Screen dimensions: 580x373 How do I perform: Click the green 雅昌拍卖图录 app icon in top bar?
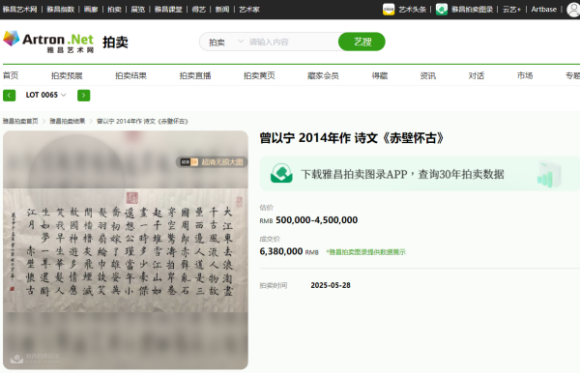(441, 9)
